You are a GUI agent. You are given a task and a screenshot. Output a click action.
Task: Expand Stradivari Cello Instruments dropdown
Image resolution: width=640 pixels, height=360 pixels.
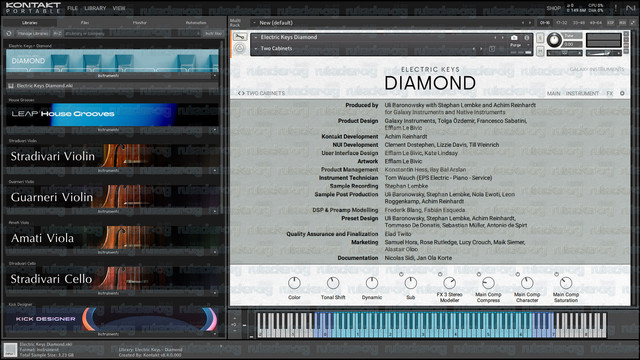pyautogui.click(x=215, y=293)
